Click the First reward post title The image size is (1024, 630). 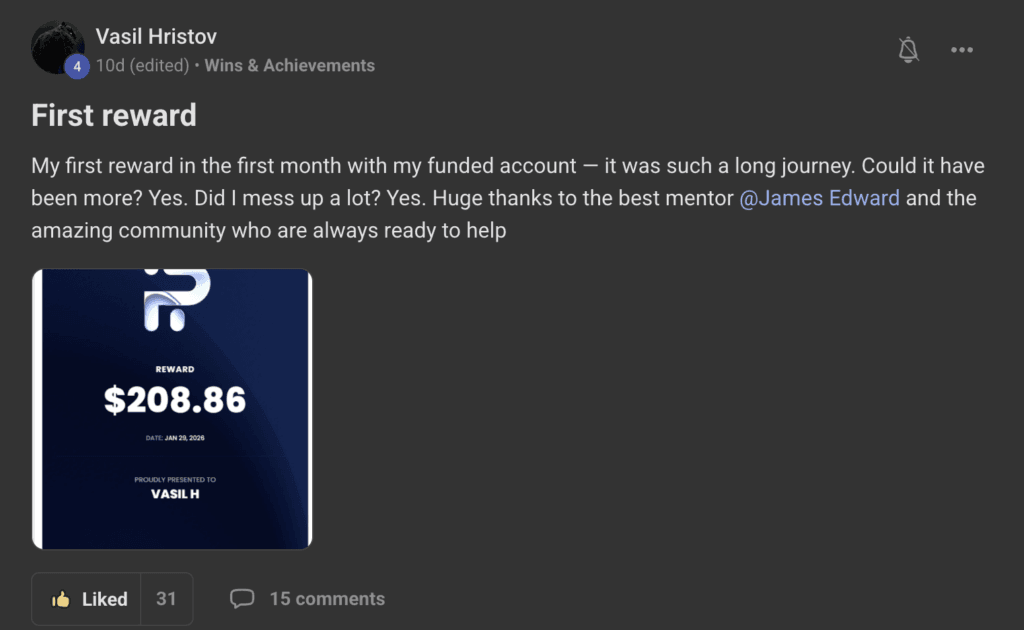(114, 115)
